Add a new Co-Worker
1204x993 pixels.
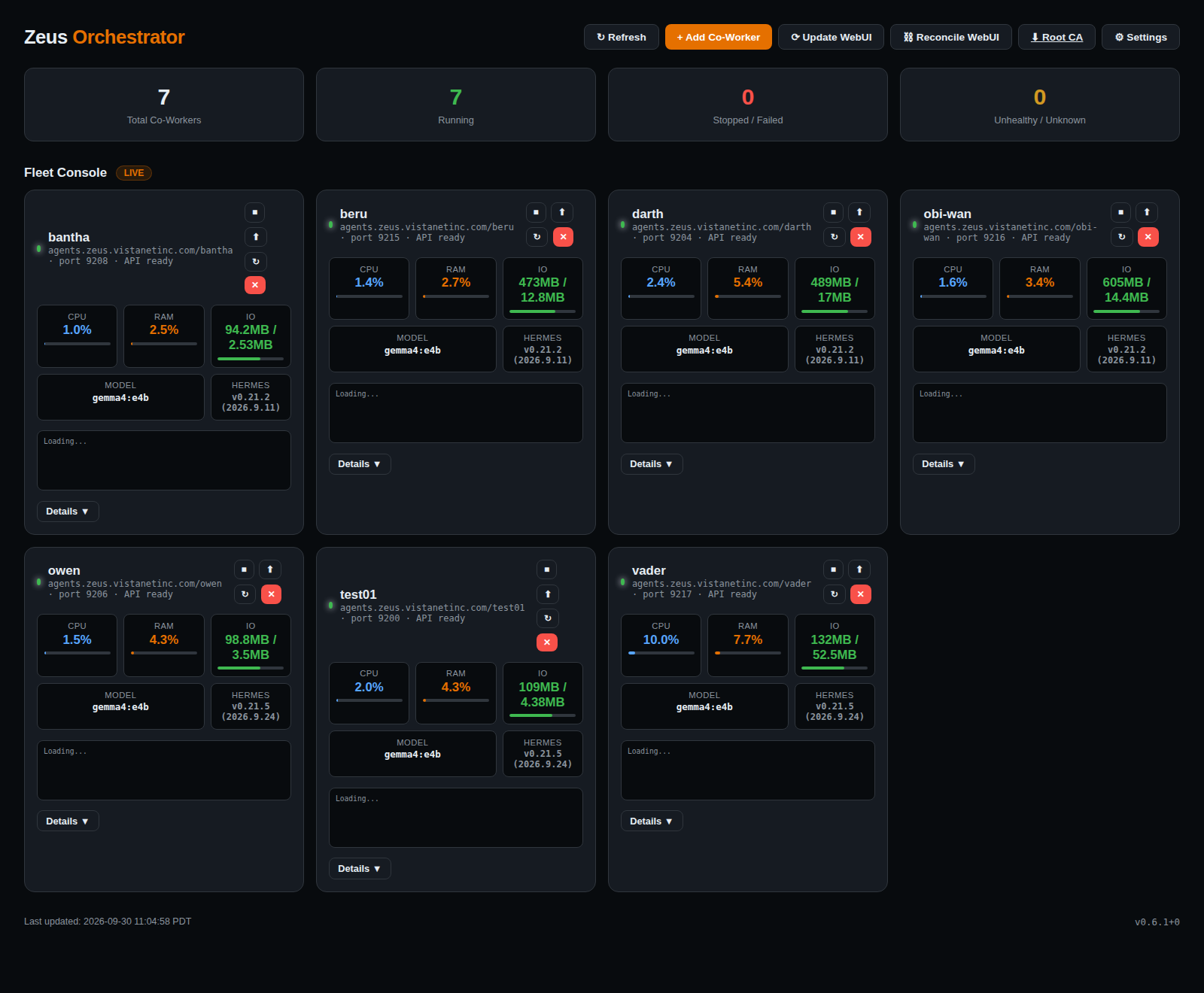[x=719, y=37]
